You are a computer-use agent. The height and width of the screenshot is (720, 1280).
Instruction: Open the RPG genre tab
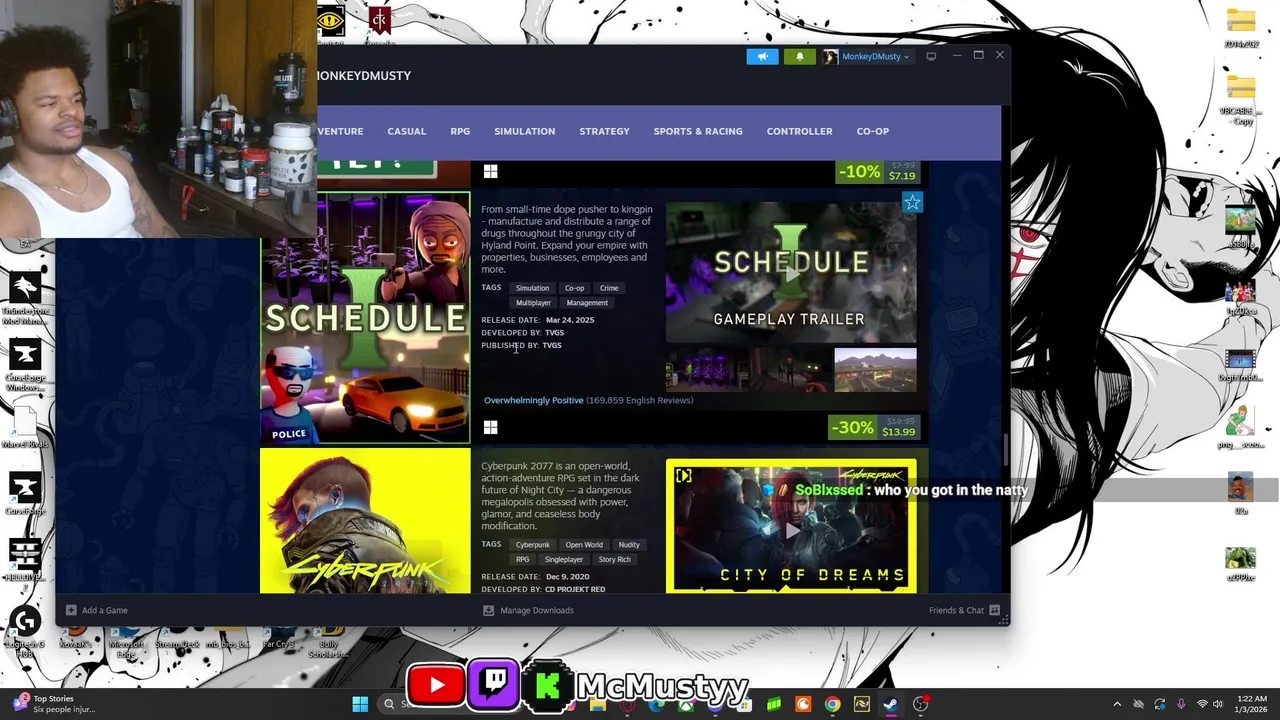(460, 131)
